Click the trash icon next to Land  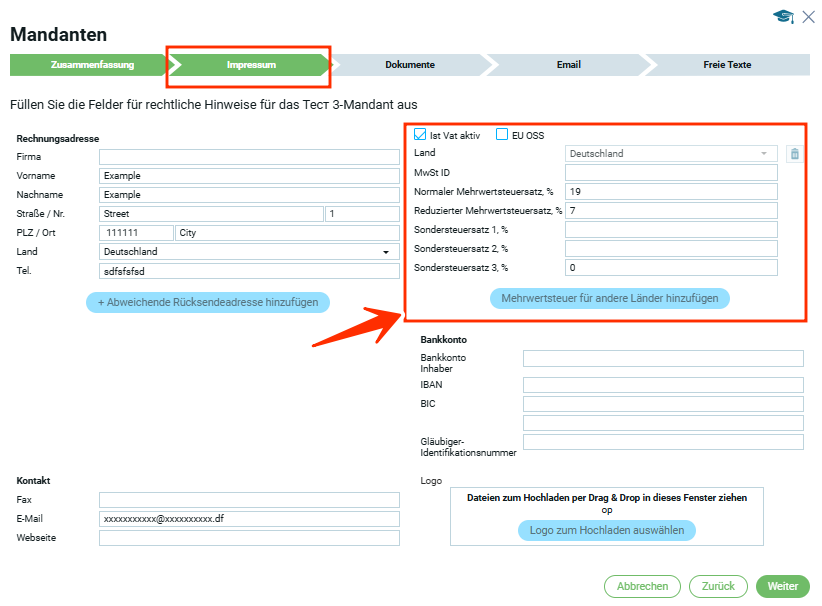point(794,154)
